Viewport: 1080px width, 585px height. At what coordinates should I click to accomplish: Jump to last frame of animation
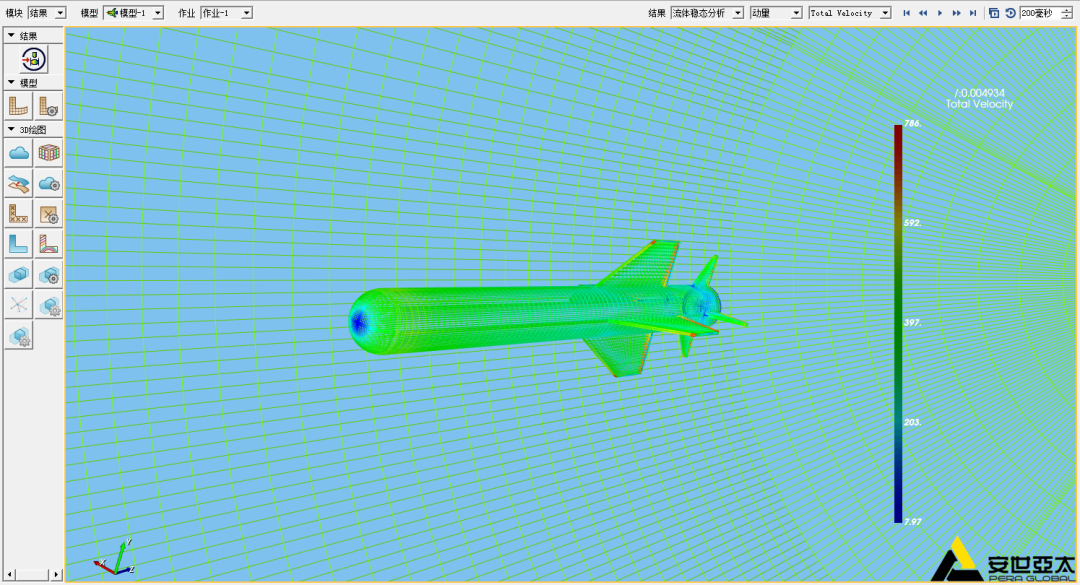(973, 13)
